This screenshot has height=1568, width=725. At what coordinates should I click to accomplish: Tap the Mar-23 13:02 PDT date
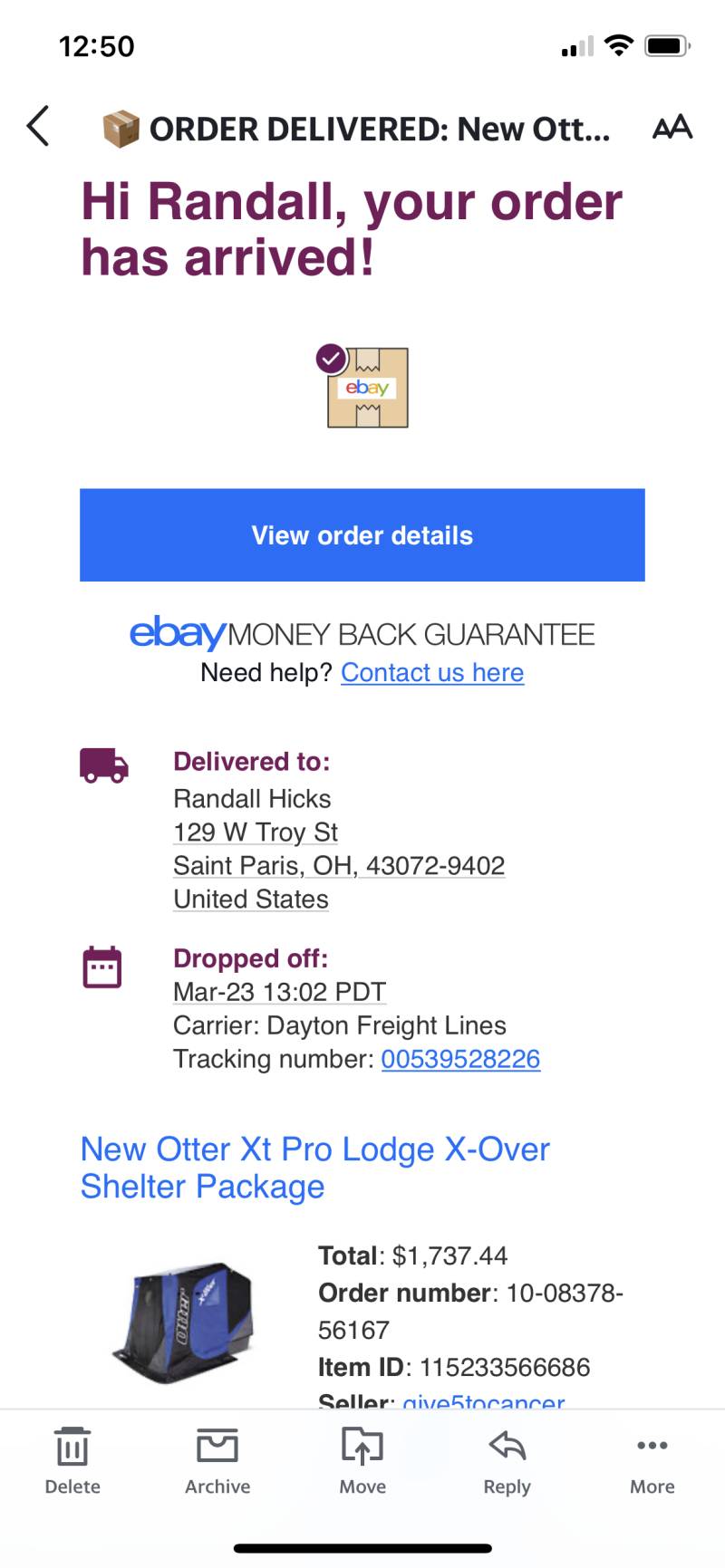point(280,992)
